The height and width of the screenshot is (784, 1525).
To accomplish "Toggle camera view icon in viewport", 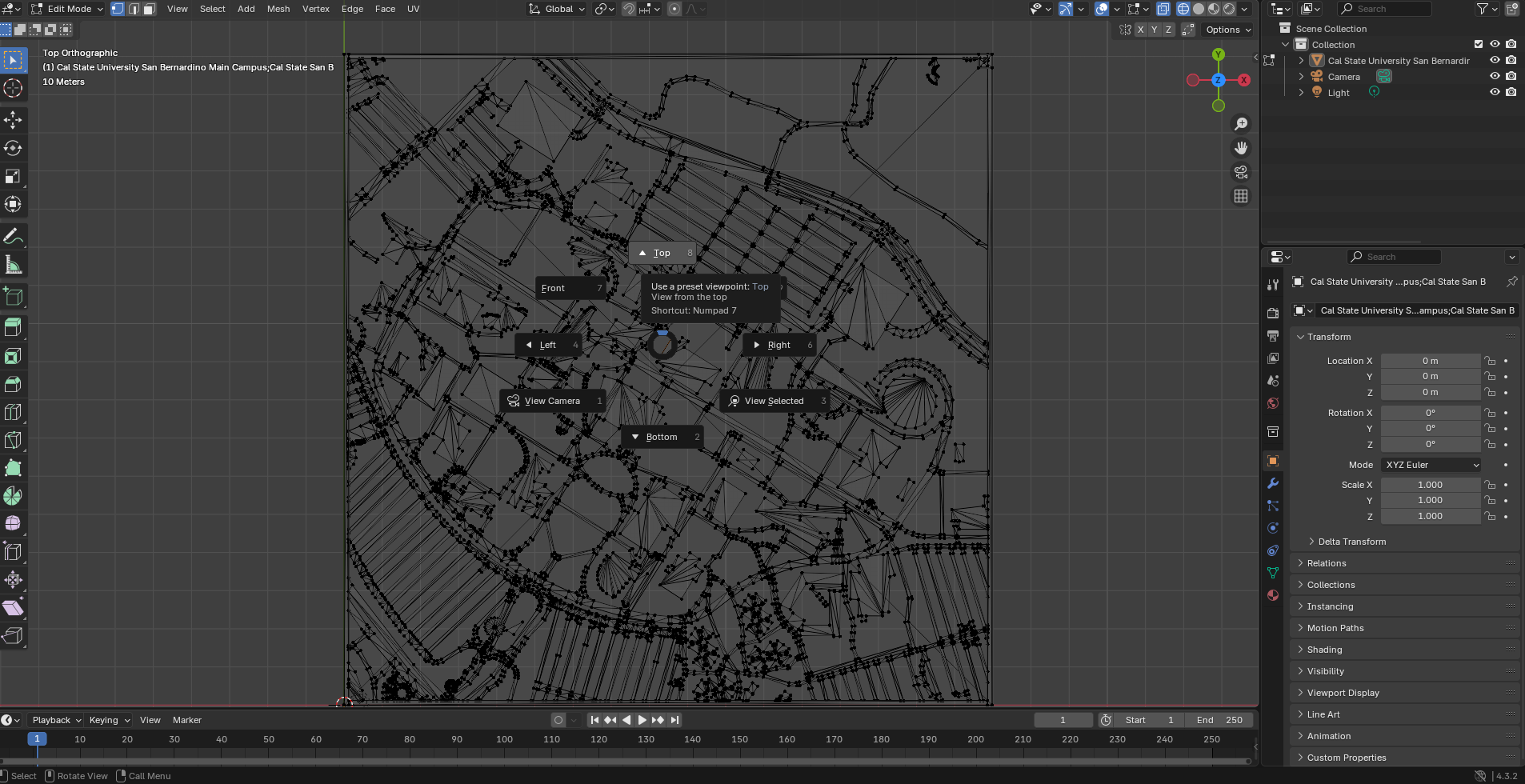I will point(1241,172).
